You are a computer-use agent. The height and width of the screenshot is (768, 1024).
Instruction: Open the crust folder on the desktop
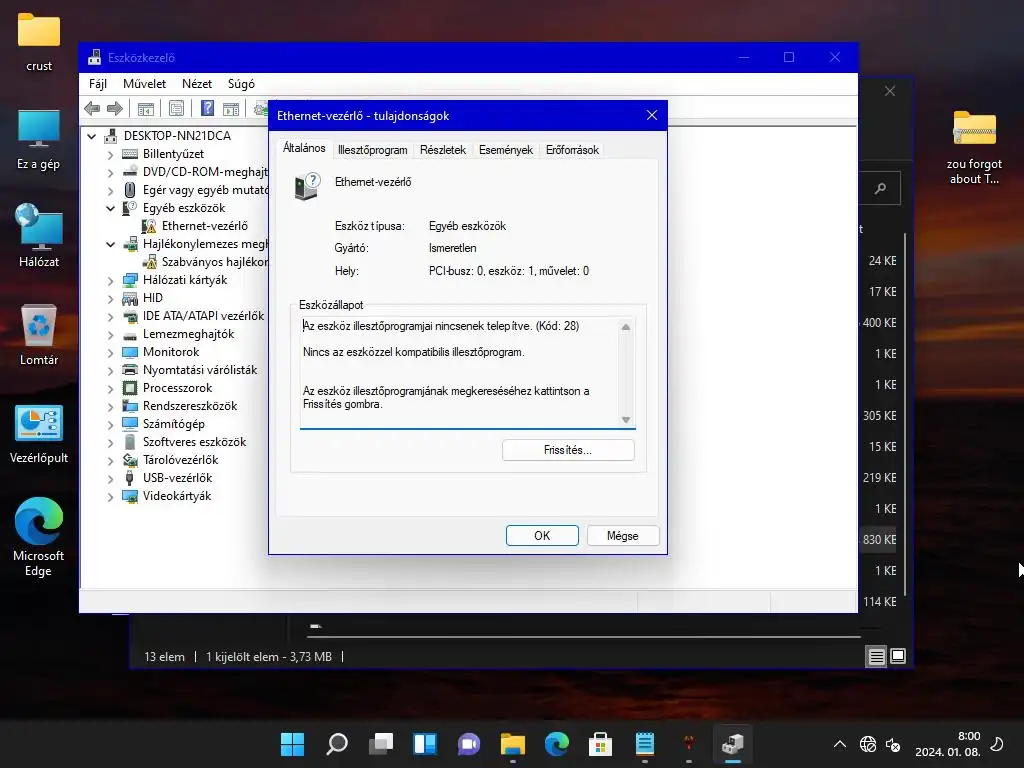(x=39, y=43)
